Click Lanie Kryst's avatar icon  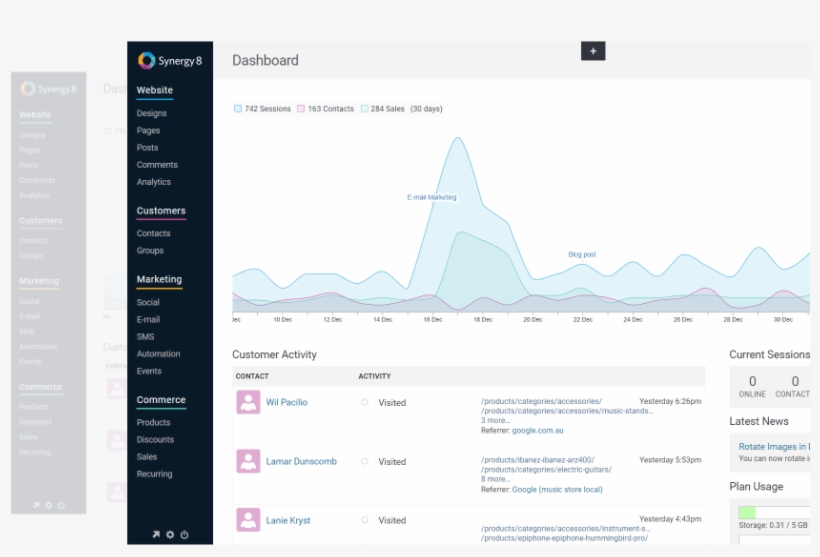(248, 520)
